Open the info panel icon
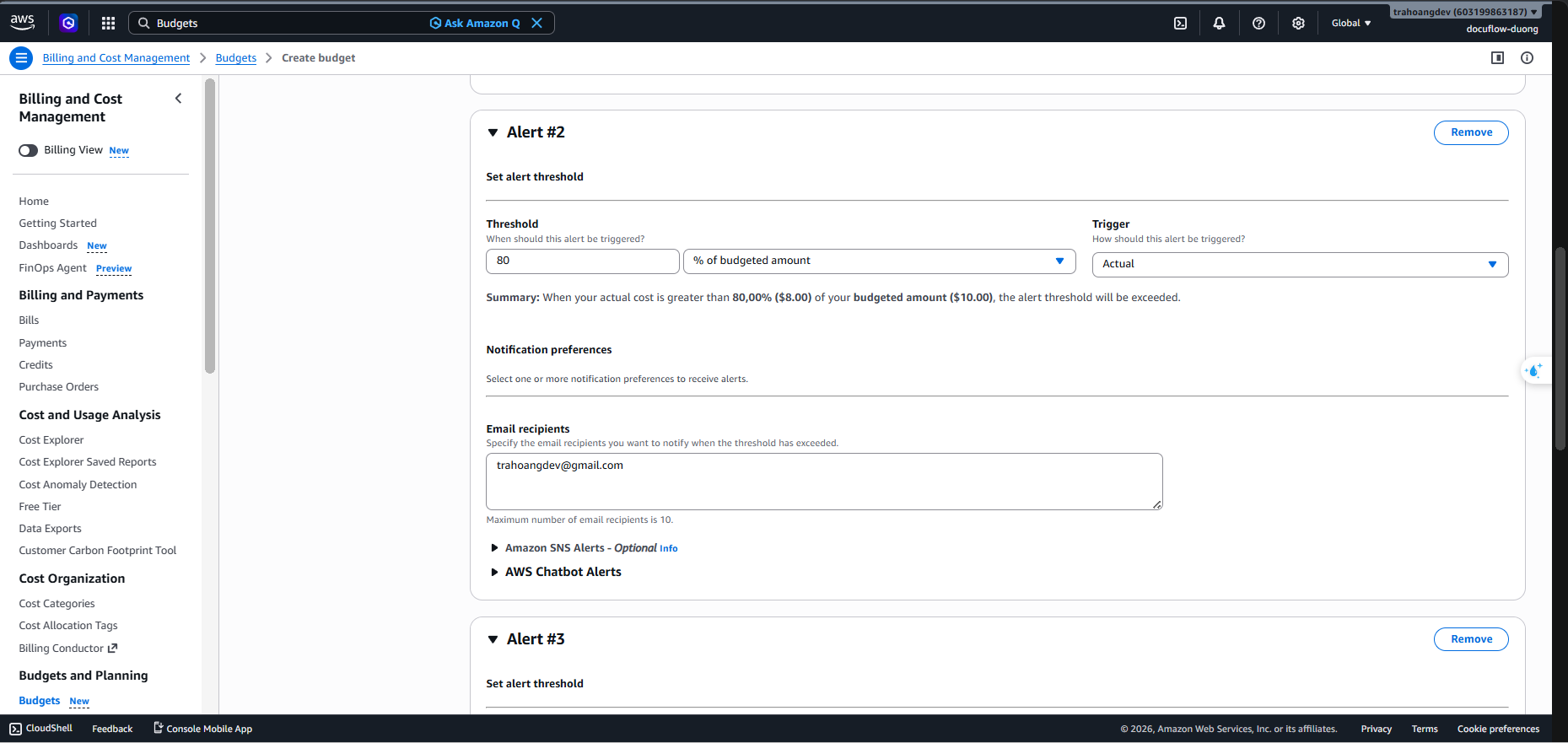The width and height of the screenshot is (1568, 743). pyautogui.click(x=1527, y=58)
